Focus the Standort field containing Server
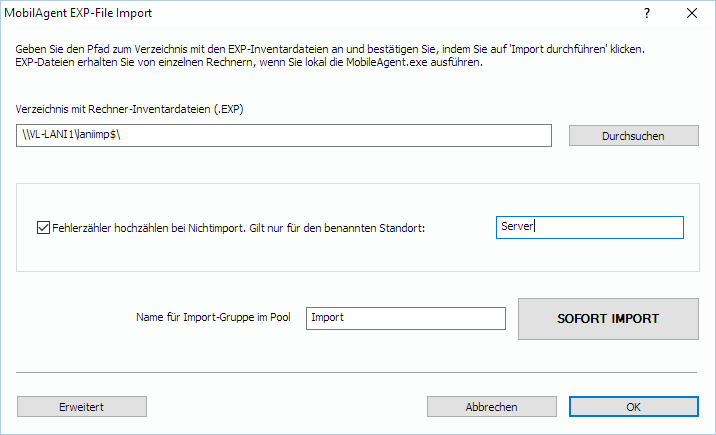The width and height of the screenshot is (716, 435). pos(590,227)
